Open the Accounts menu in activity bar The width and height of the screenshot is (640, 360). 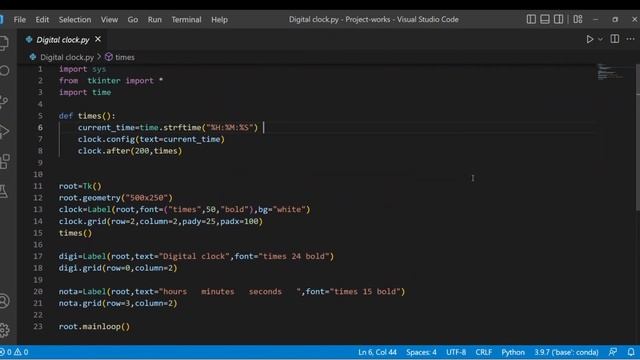tap(4, 301)
